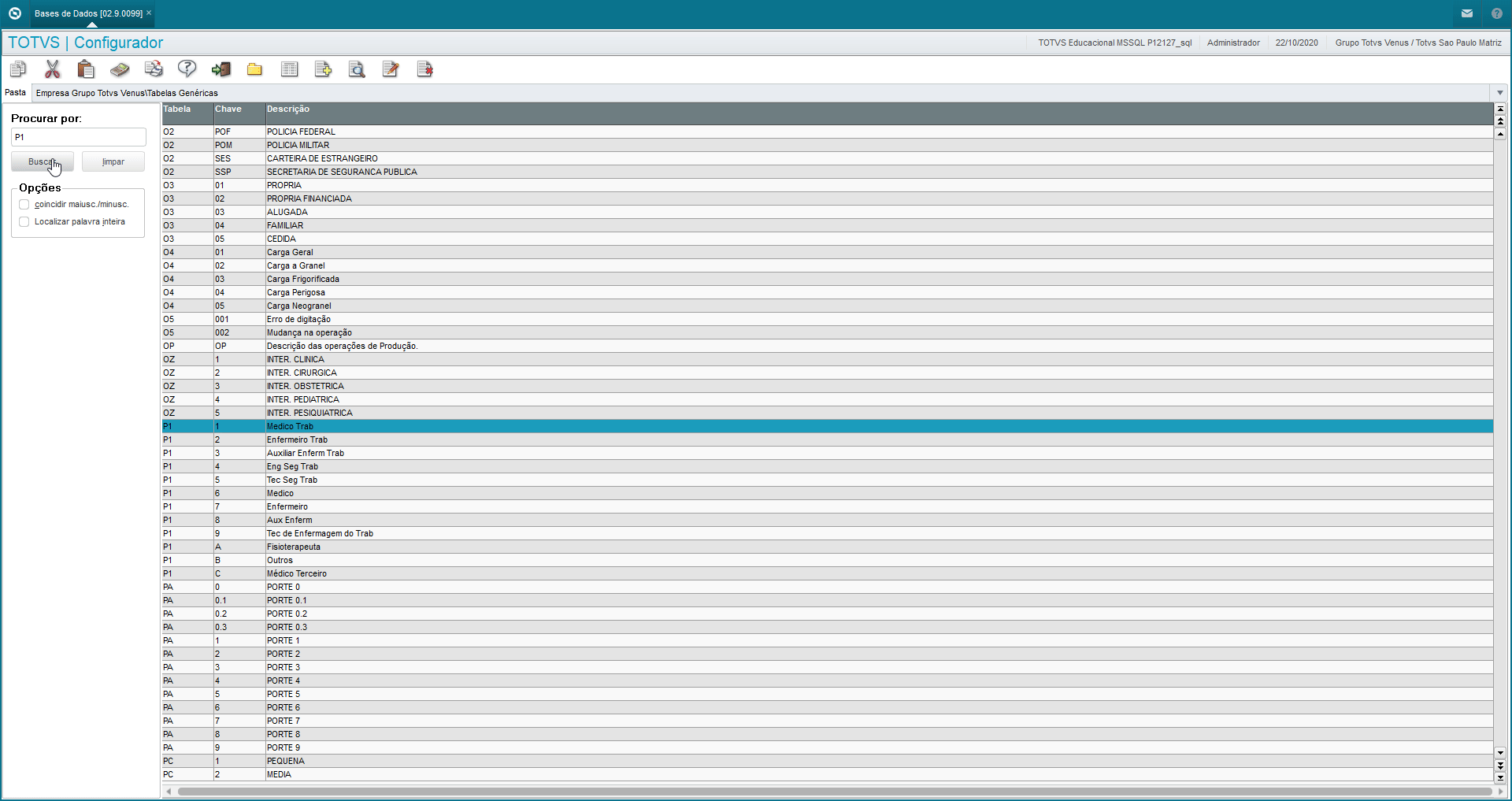Image resolution: width=1512 pixels, height=801 pixels.
Task: Select the 'PORTE 9' row
Action: (x=828, y=748)
